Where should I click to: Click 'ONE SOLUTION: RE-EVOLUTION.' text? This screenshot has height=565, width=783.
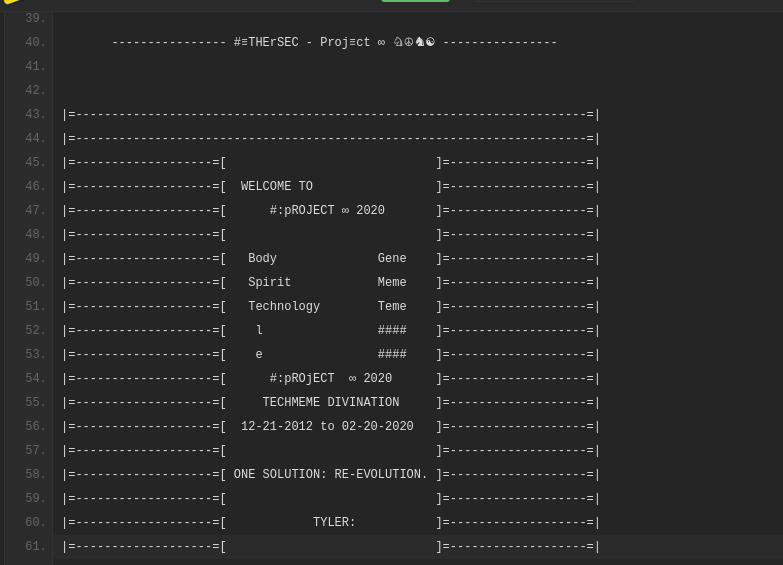pyautogui.click(x=331, y=474)
